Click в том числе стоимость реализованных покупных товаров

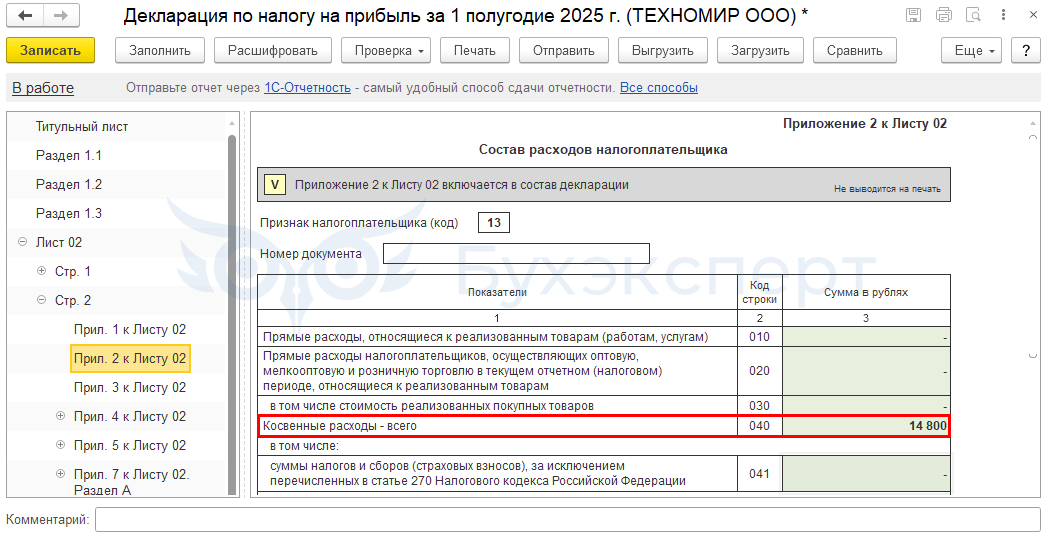coord(432,406)
